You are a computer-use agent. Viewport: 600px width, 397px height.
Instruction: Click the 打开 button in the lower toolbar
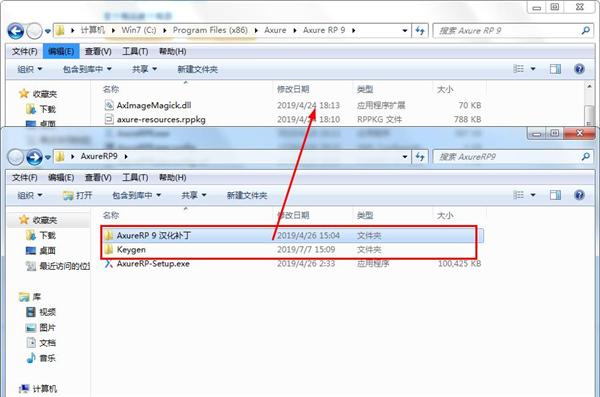78,195
